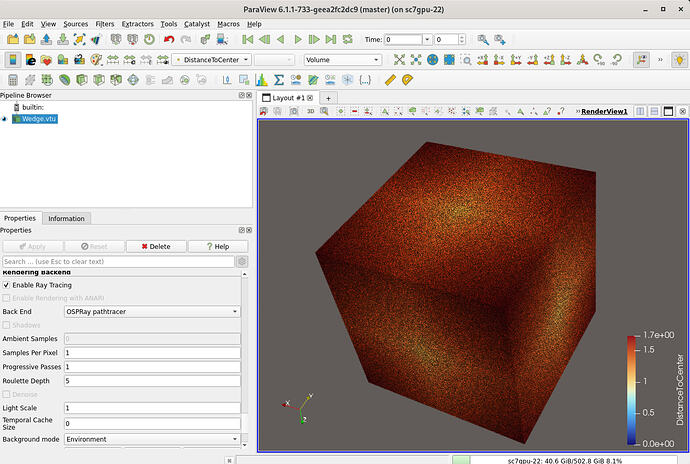This screenshot has width=690, height=464.
Task: Click the RenderView1 label link
Action: (x=604, y=111)
